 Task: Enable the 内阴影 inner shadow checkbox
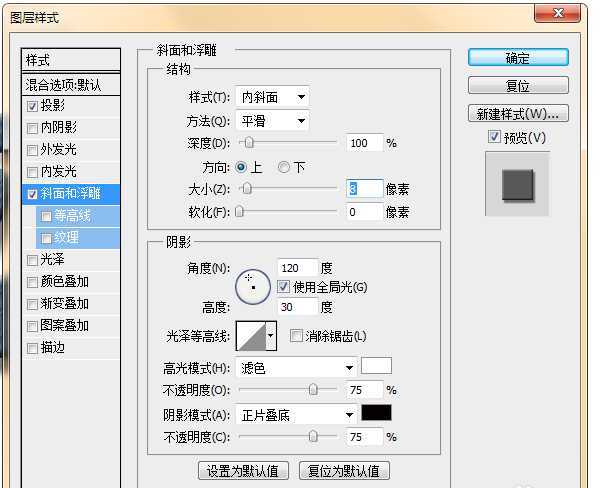(33, 128)
